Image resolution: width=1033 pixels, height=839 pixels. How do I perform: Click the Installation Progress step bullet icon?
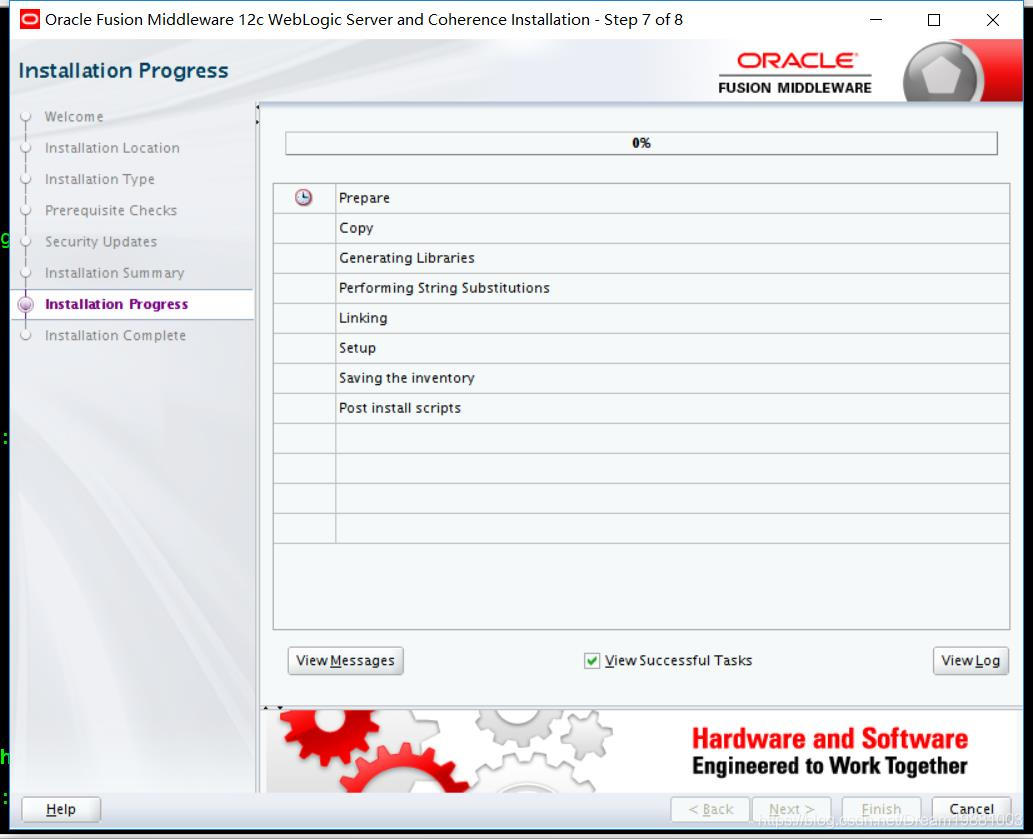(x=26, y=304)
